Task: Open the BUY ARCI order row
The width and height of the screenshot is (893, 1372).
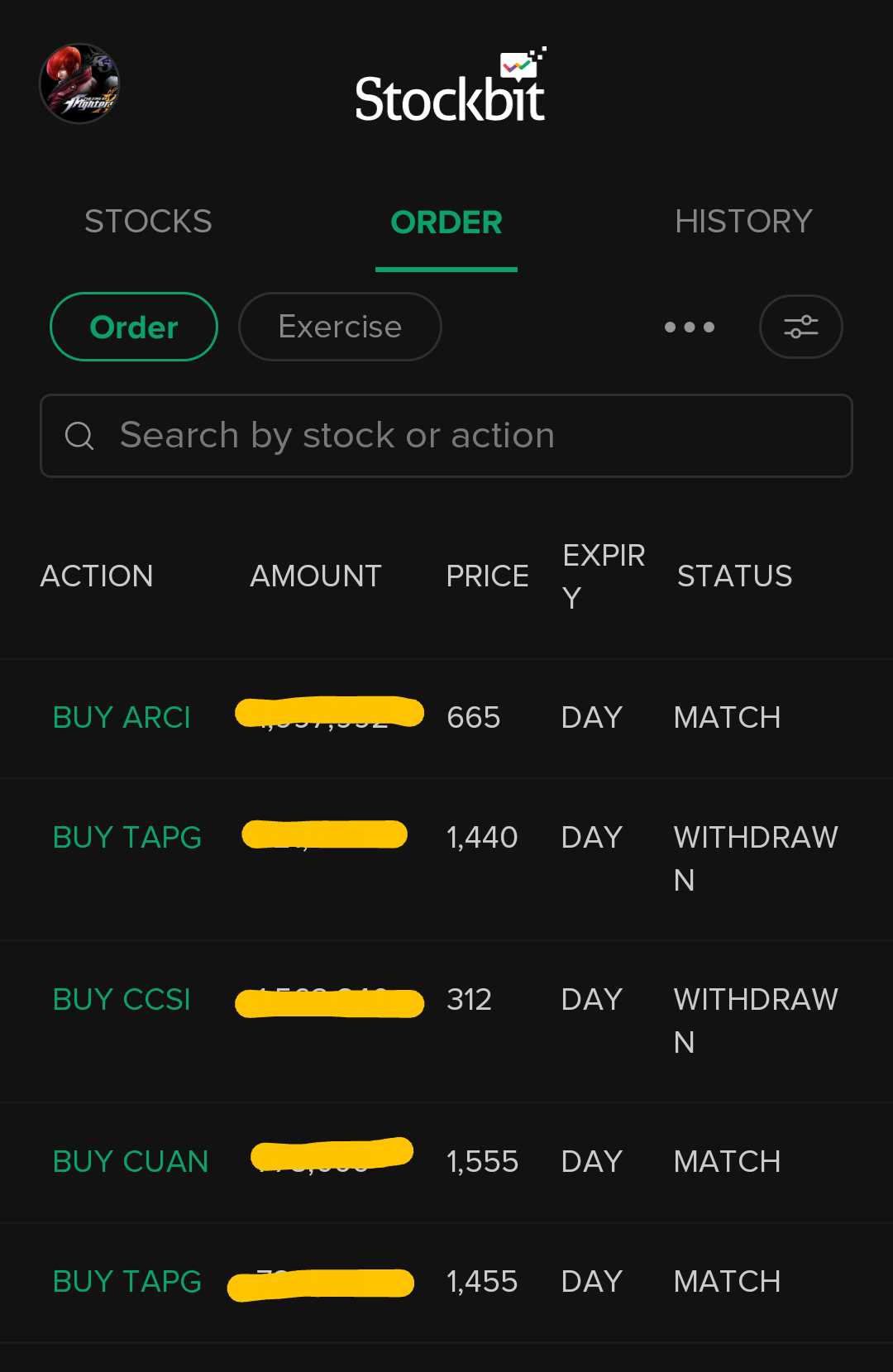Action: pos(446,718)
